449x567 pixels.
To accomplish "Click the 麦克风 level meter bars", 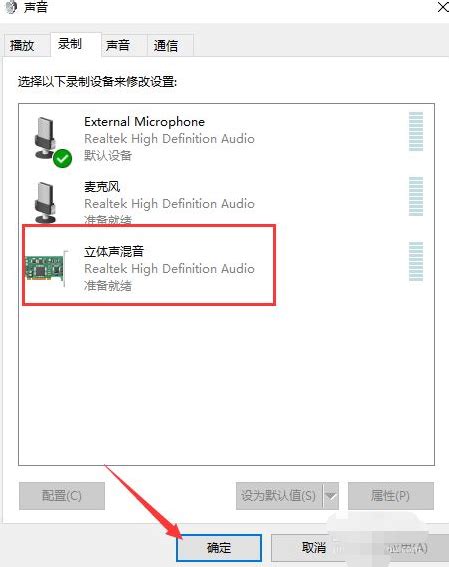I will pyautogui.click(x=416, y=196).
